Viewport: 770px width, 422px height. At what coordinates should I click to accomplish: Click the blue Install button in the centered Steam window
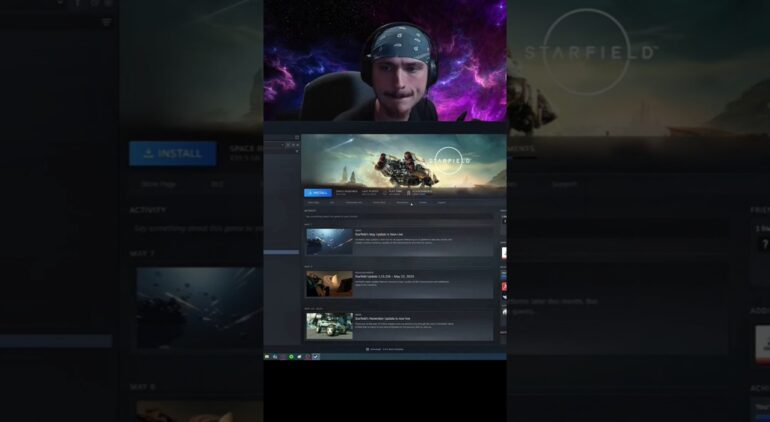point(318,193)
